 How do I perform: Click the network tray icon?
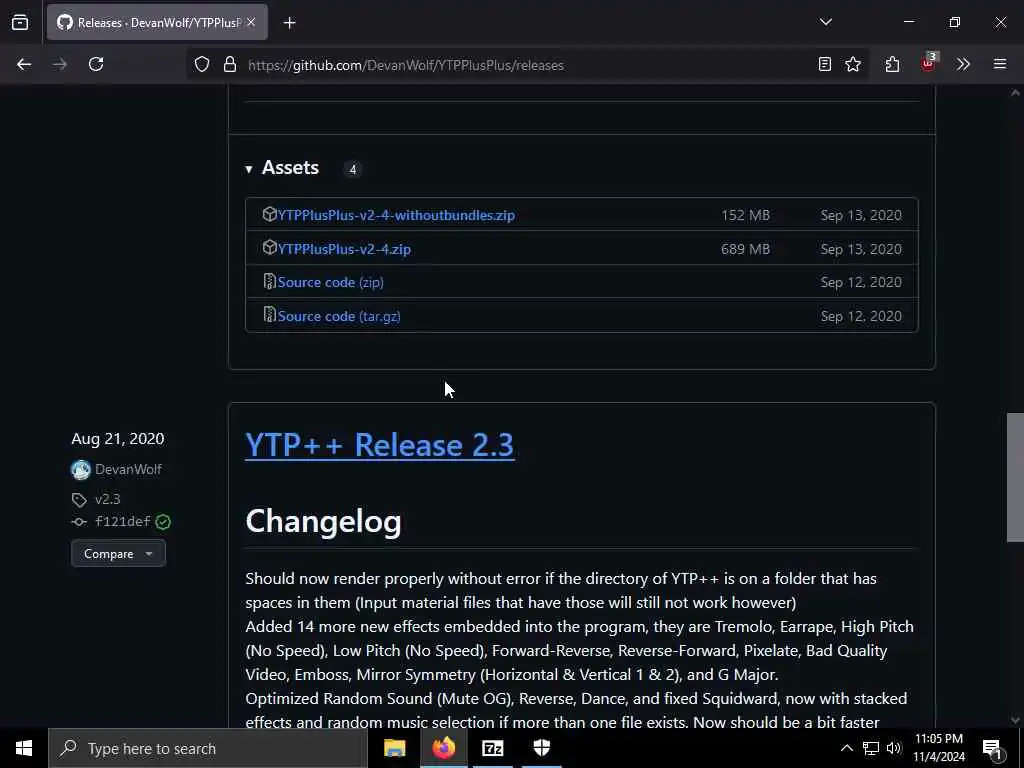871,748
